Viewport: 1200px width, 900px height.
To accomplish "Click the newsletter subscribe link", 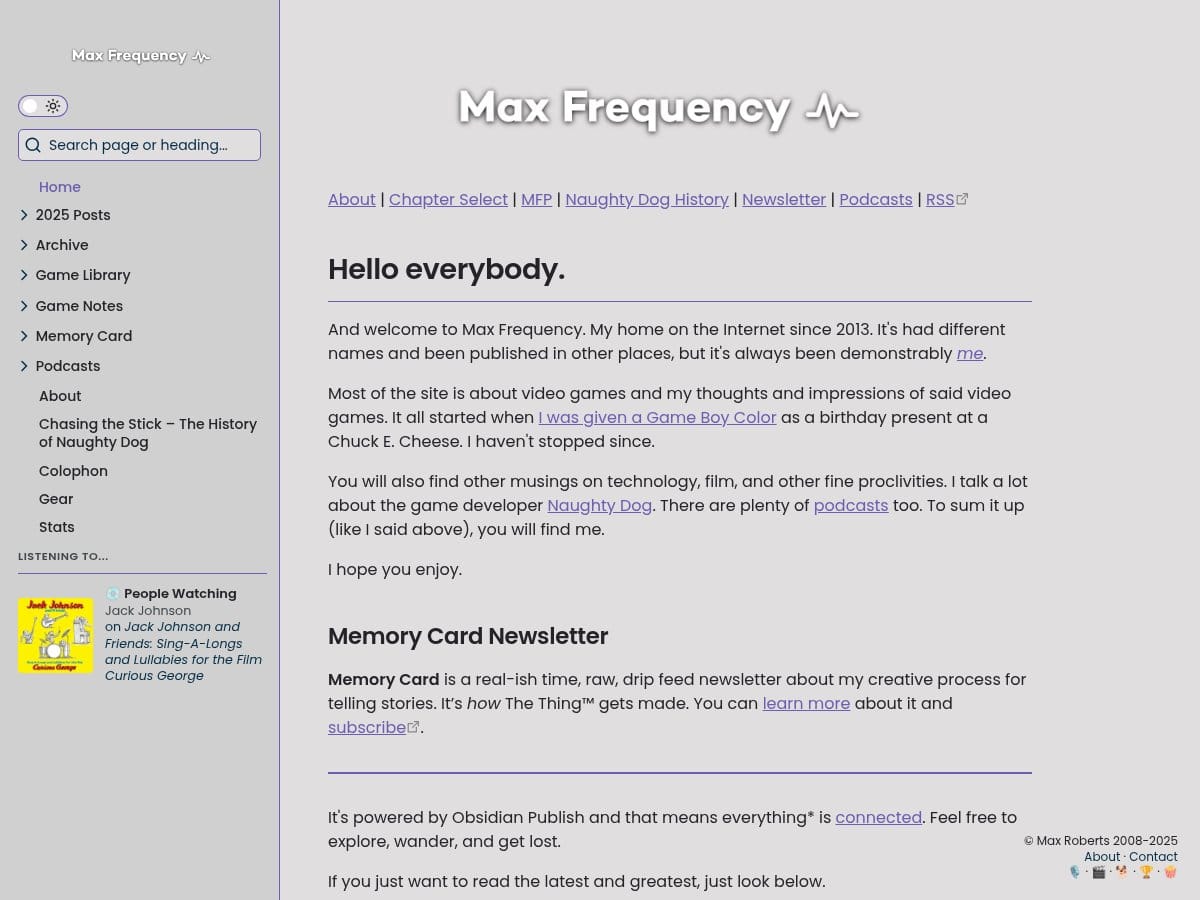I will pos(367,727).
